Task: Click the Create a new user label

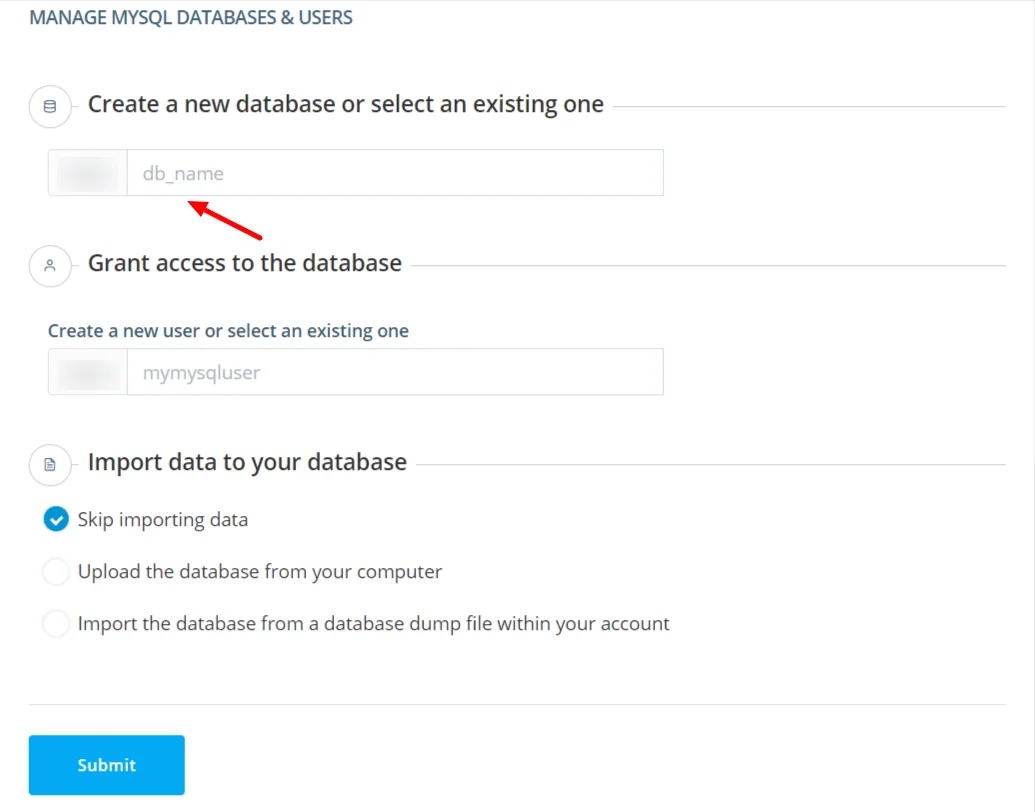Action: (228, 331)
